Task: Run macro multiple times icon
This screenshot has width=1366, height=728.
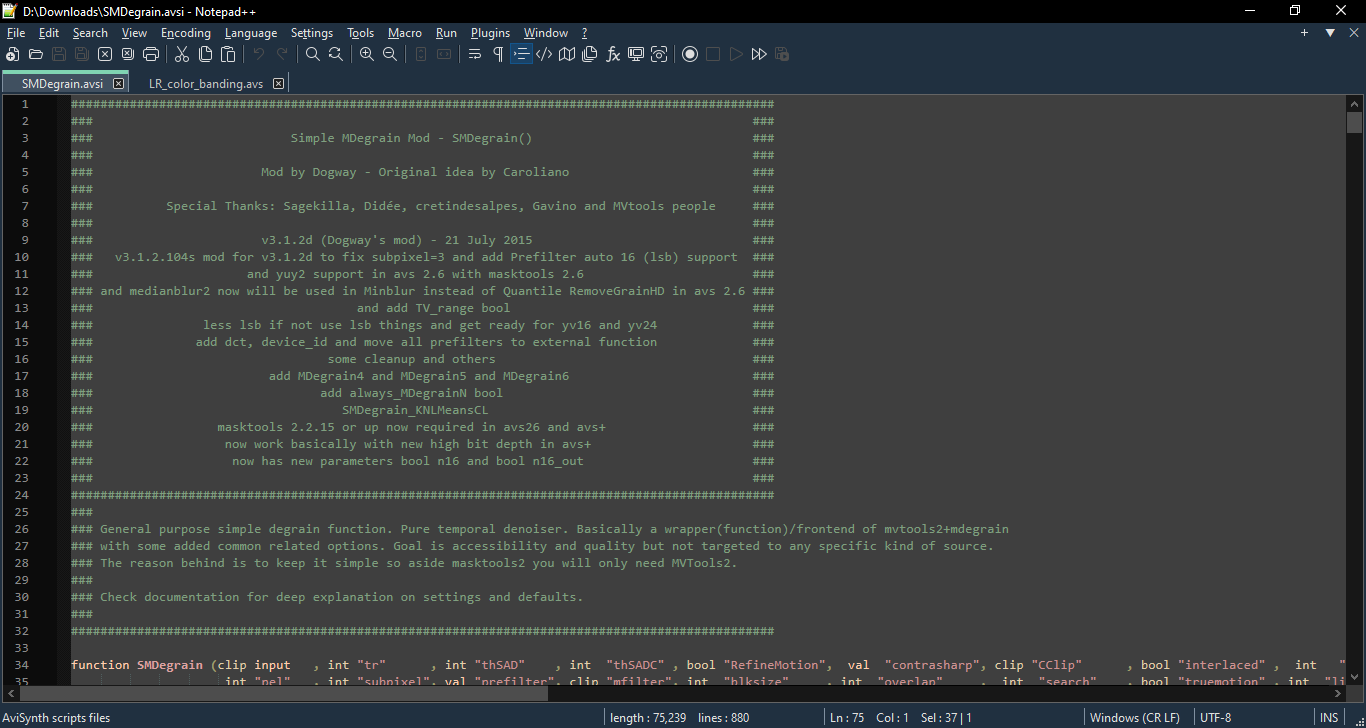Action: tap(759, 54)
